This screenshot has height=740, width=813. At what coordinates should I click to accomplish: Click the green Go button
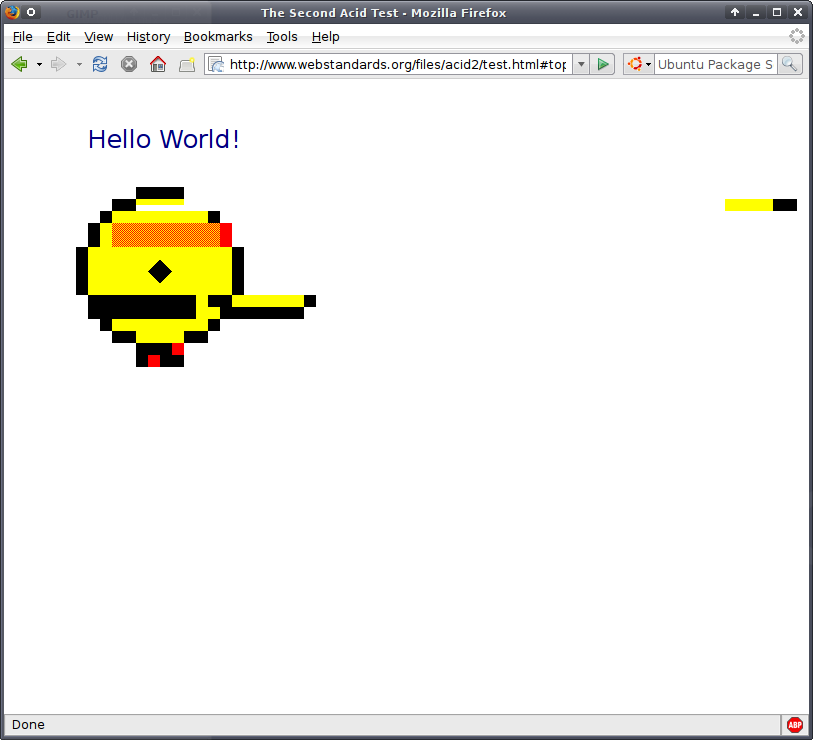tap(602, 64)
